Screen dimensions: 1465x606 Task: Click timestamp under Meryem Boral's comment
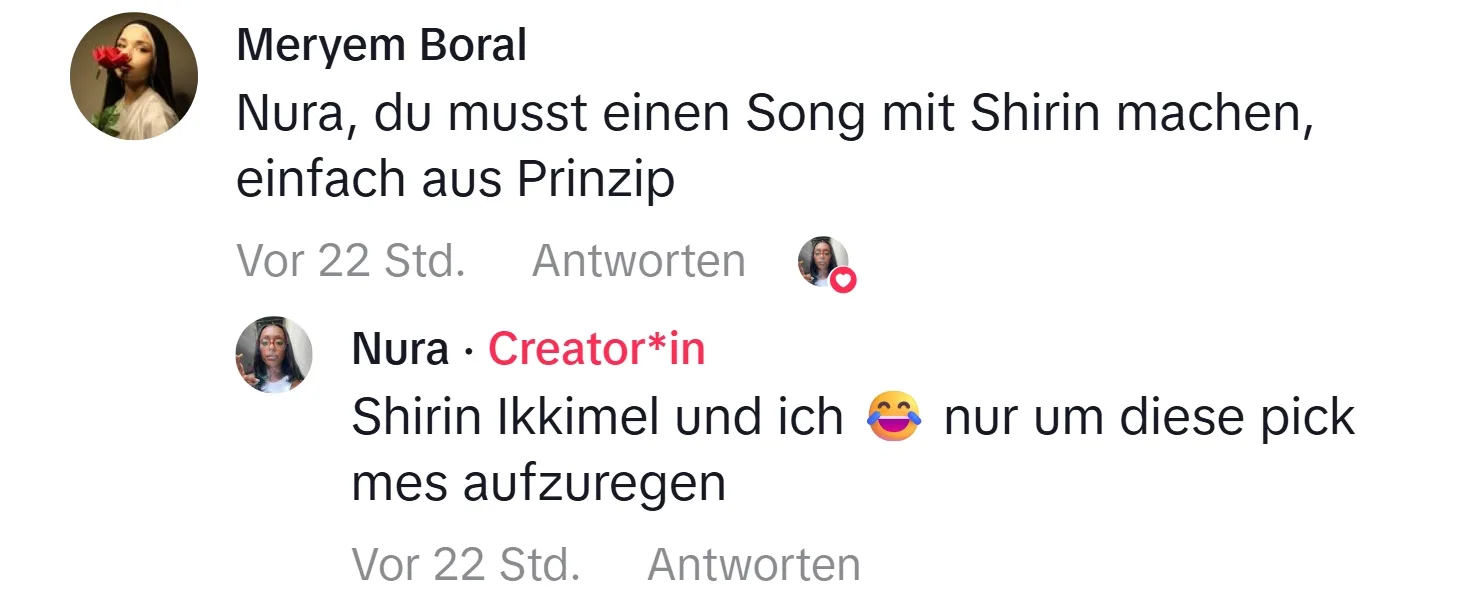click(x=351, y=261)
